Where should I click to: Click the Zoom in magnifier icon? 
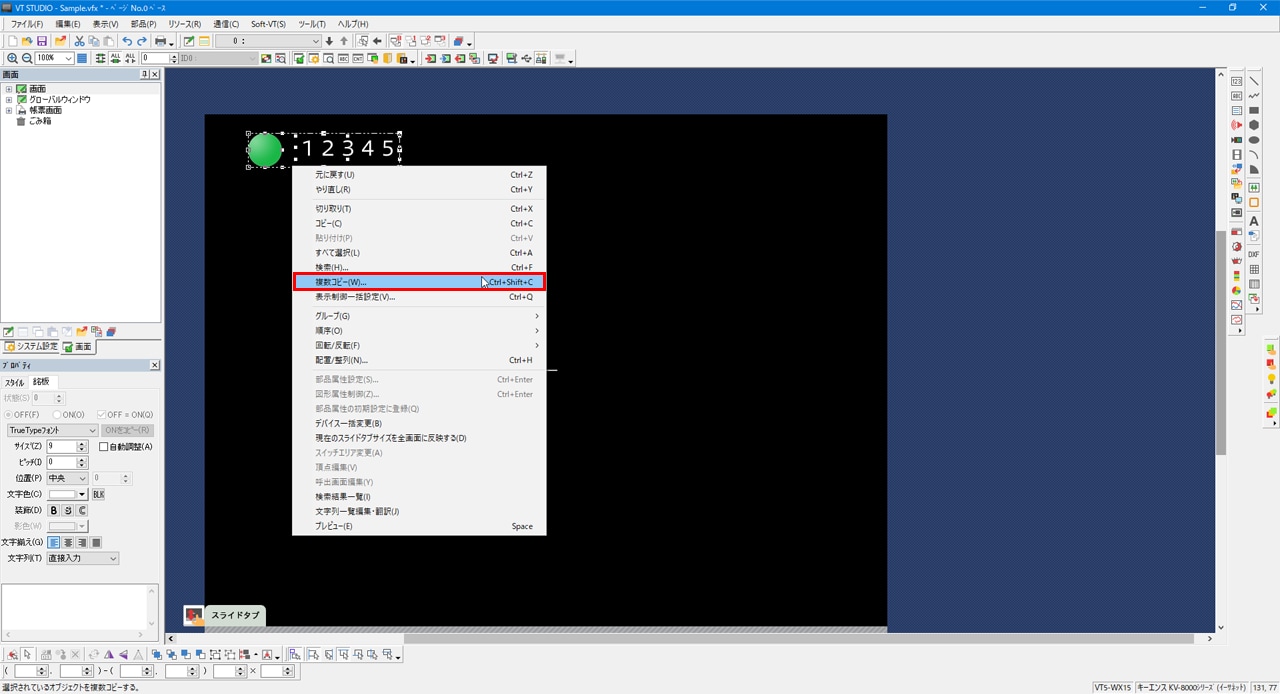click(12, 59)
